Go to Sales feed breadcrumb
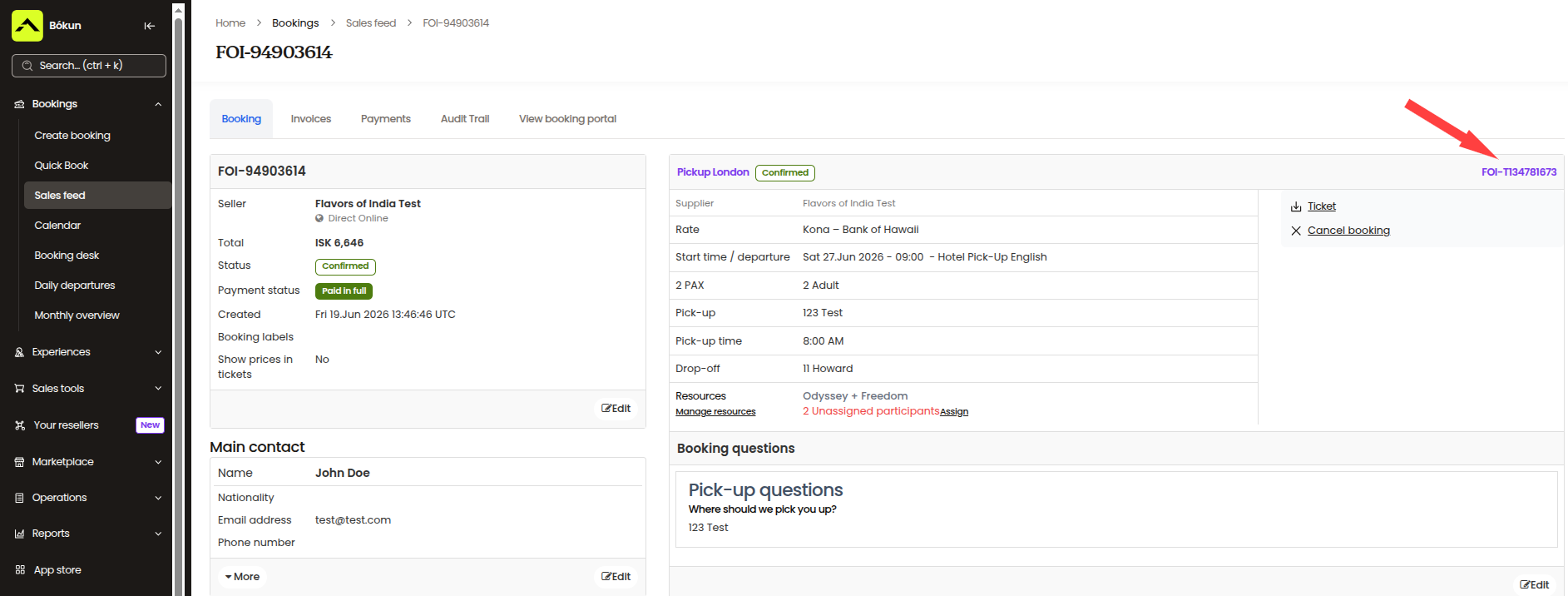This screenshot has width=1568, height=596. pyautogui.click(x=371, y=23)
